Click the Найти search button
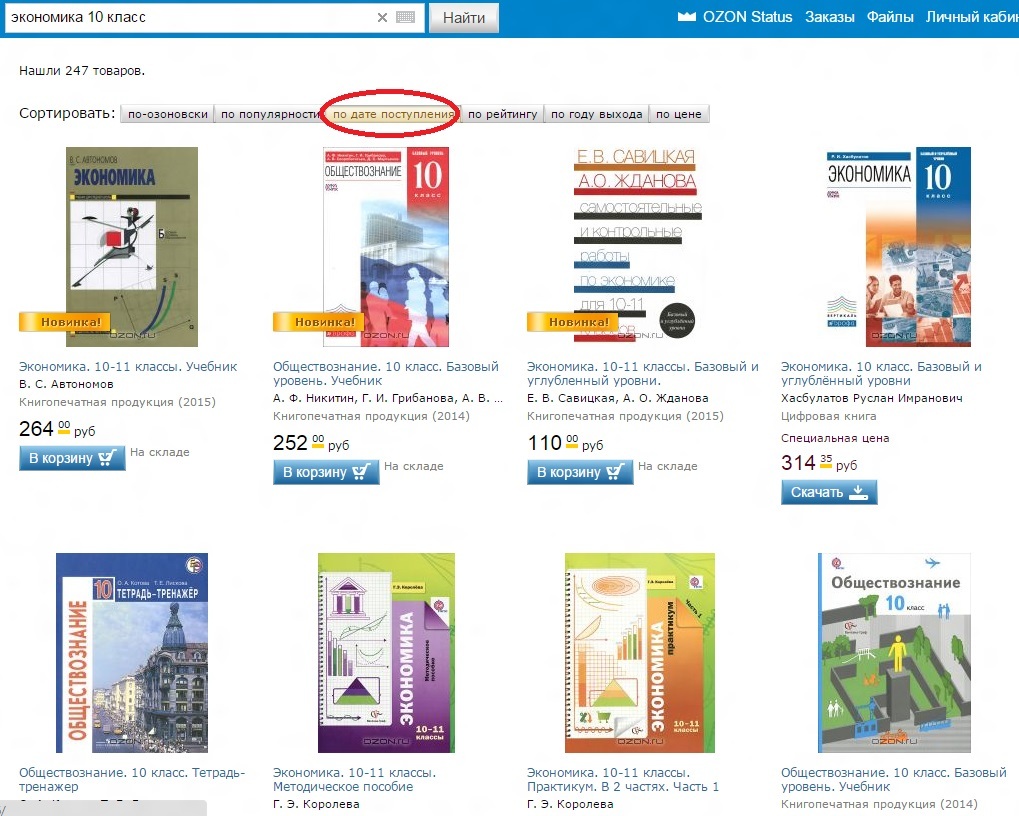 (x=464, y=18)
